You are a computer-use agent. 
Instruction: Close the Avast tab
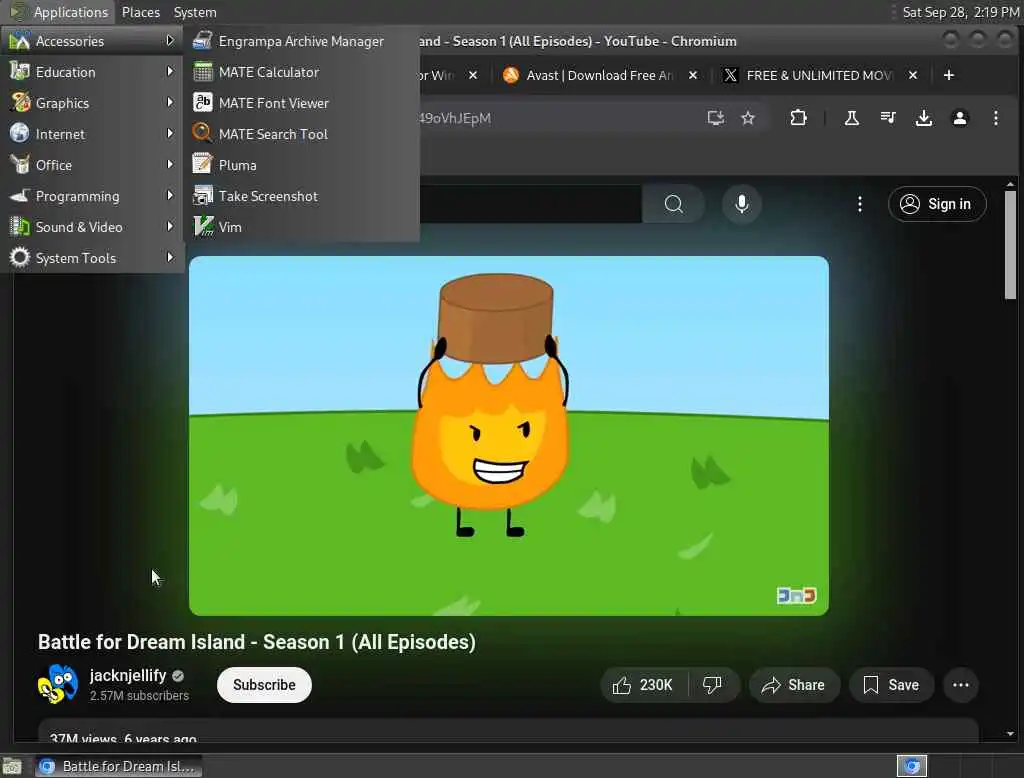click(693, 75)
